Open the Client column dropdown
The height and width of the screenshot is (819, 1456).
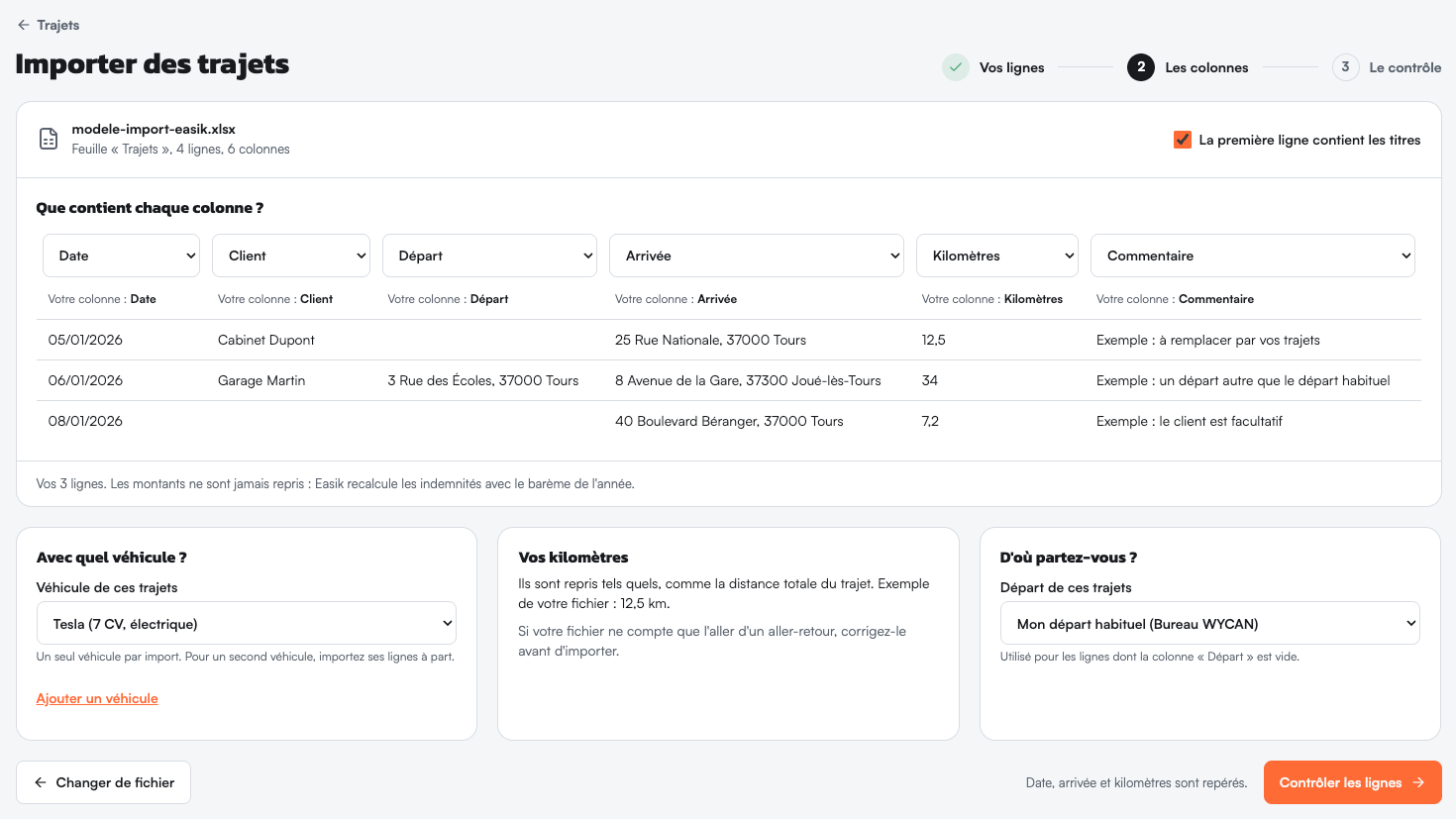pyautogui.click(x=291, y=256)
